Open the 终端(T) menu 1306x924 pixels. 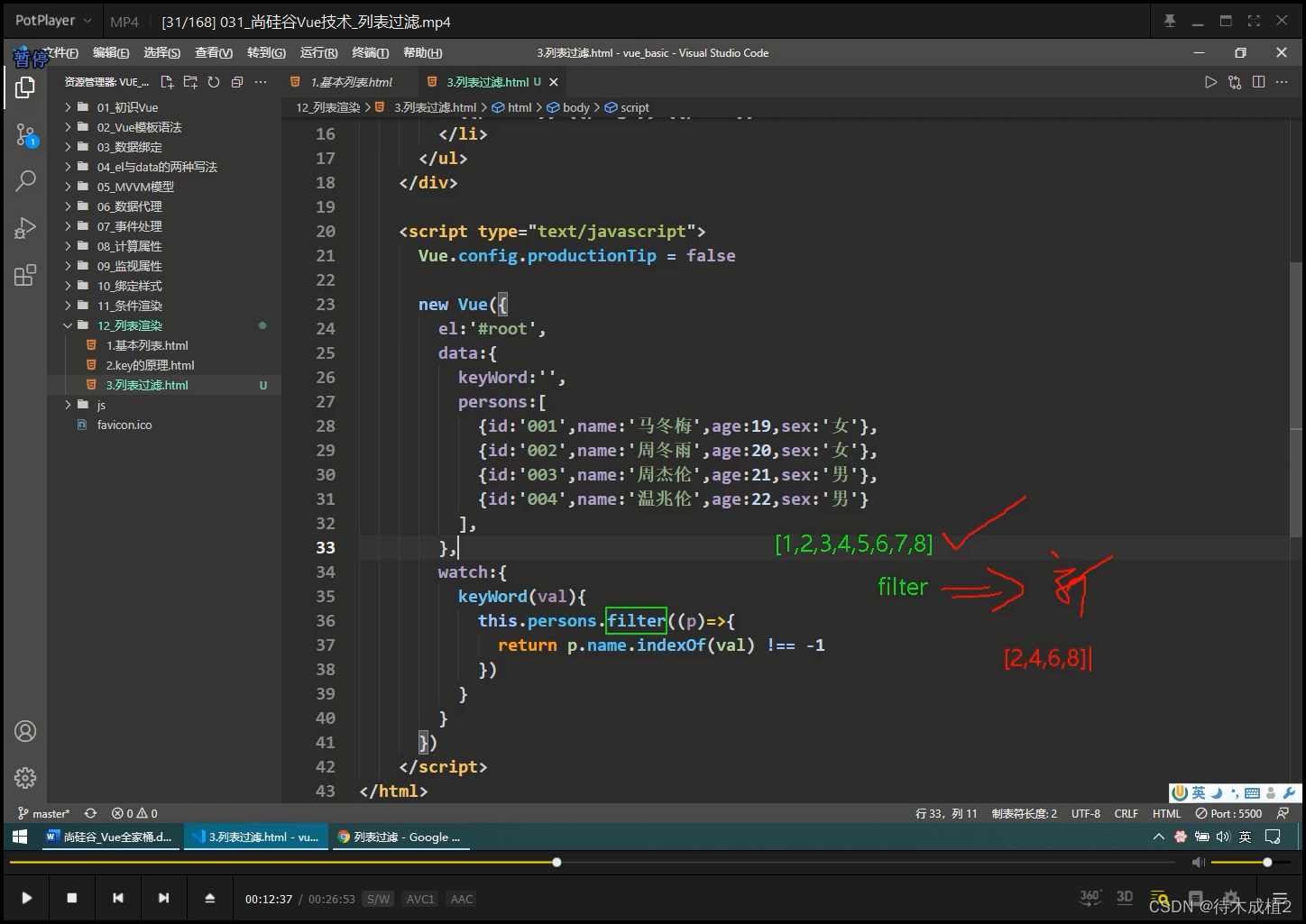(x=370, y=52)
